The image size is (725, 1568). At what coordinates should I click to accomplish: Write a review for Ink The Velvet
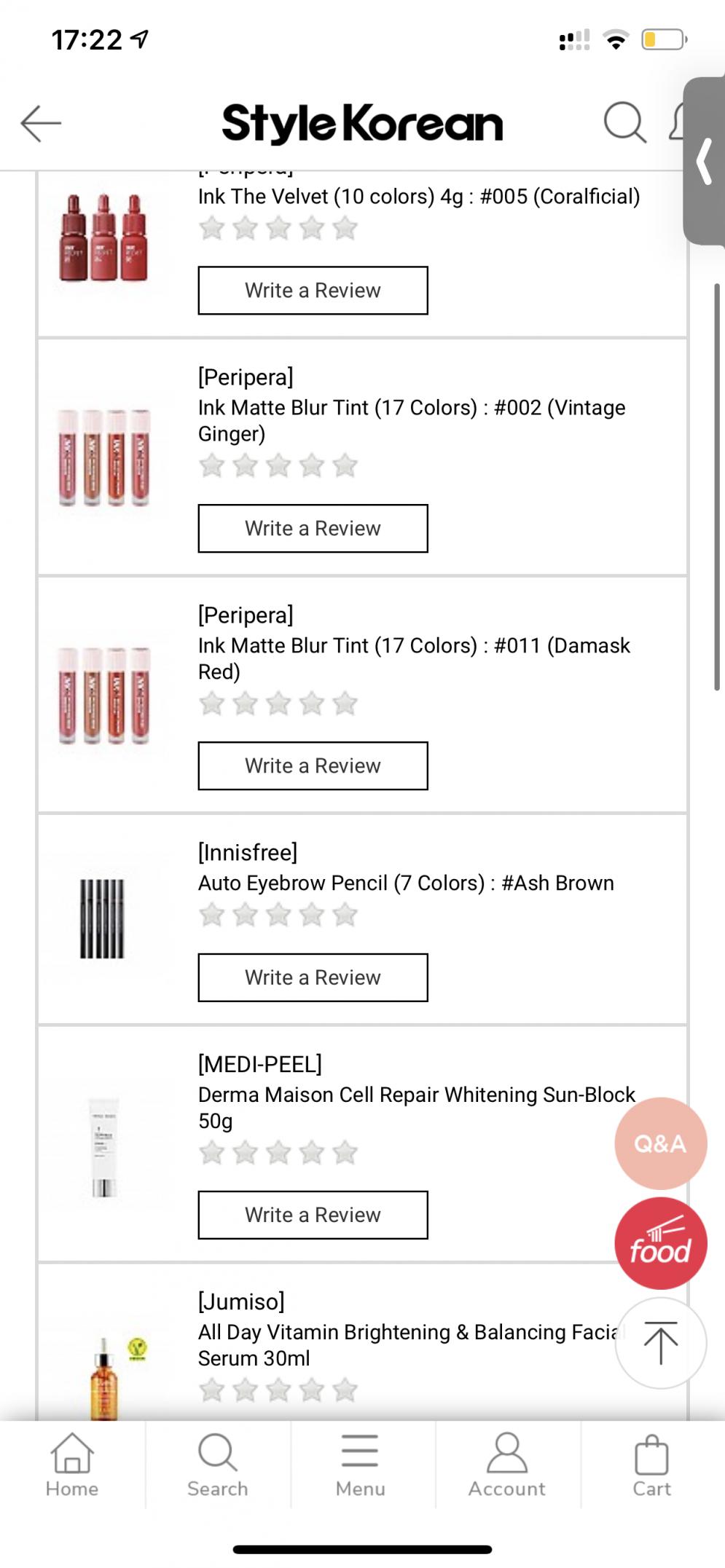coord(313,291)
